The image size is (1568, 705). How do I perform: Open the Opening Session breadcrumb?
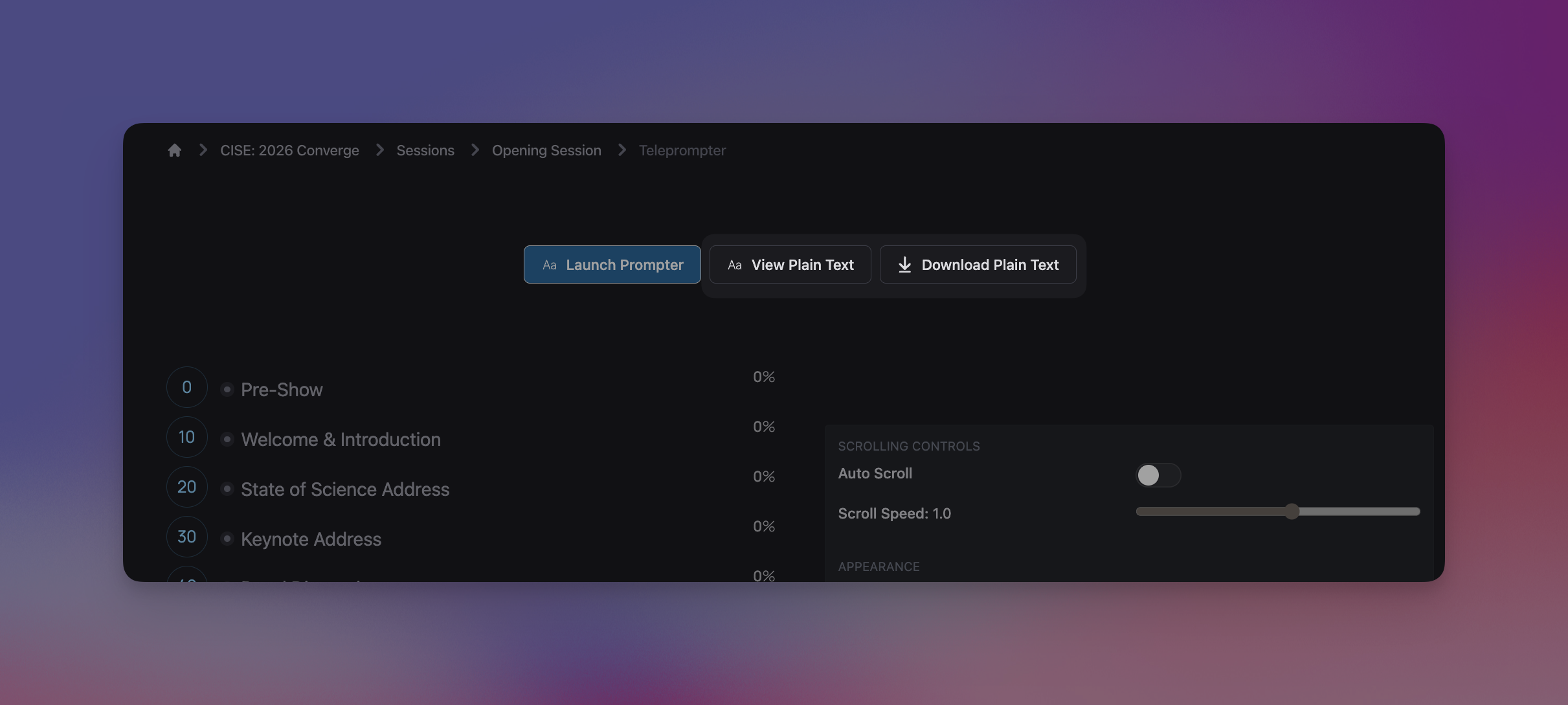pyautogui.click(x=546, y=150)
